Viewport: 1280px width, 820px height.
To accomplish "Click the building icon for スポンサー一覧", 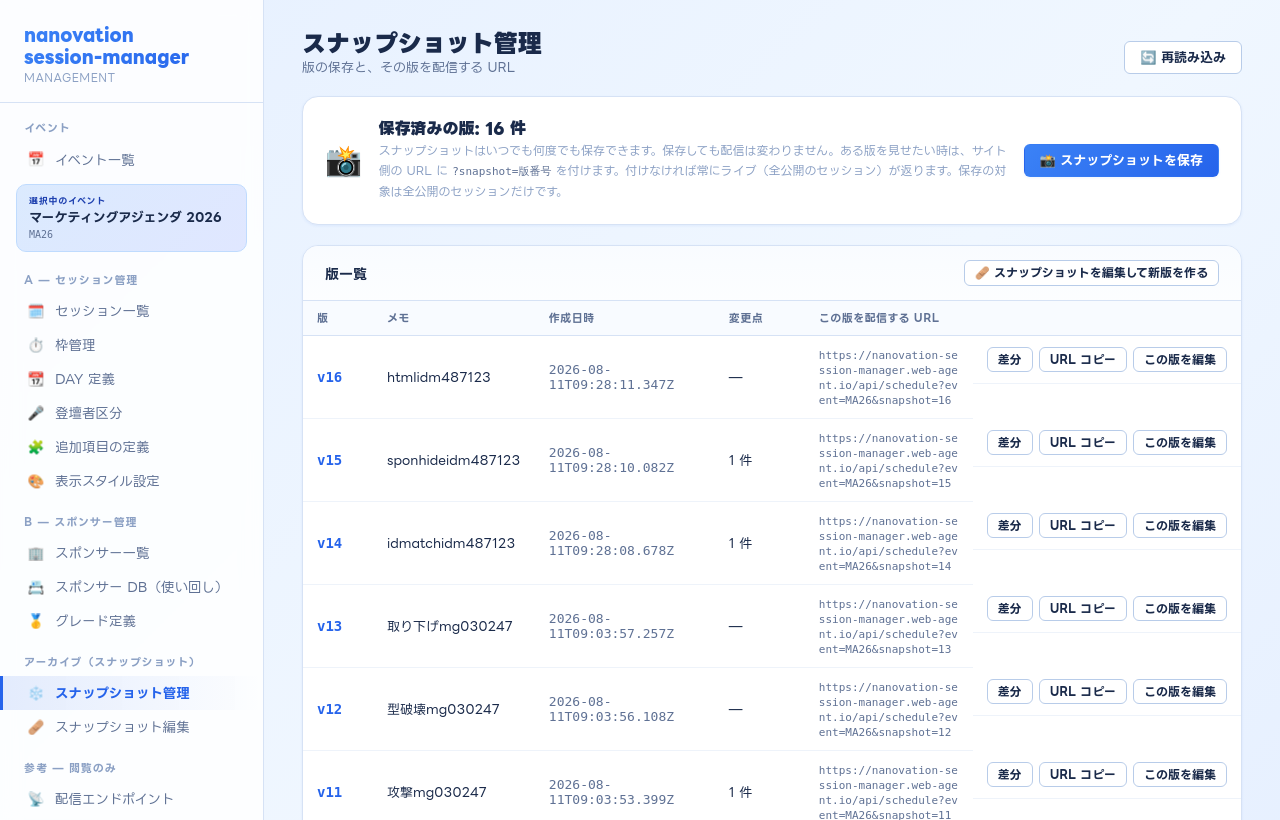I will pos(36,553).
